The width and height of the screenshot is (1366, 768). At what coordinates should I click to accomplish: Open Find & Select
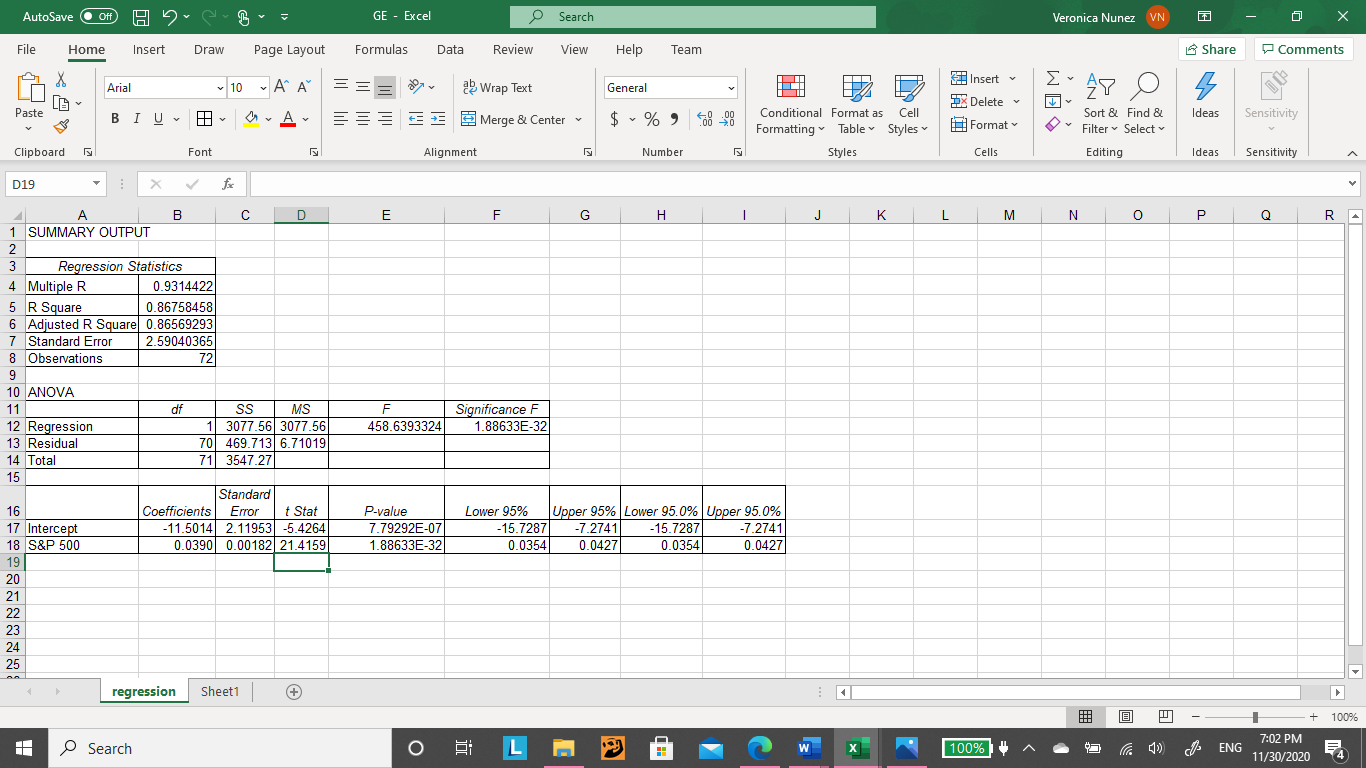[x=1145, y=105]
